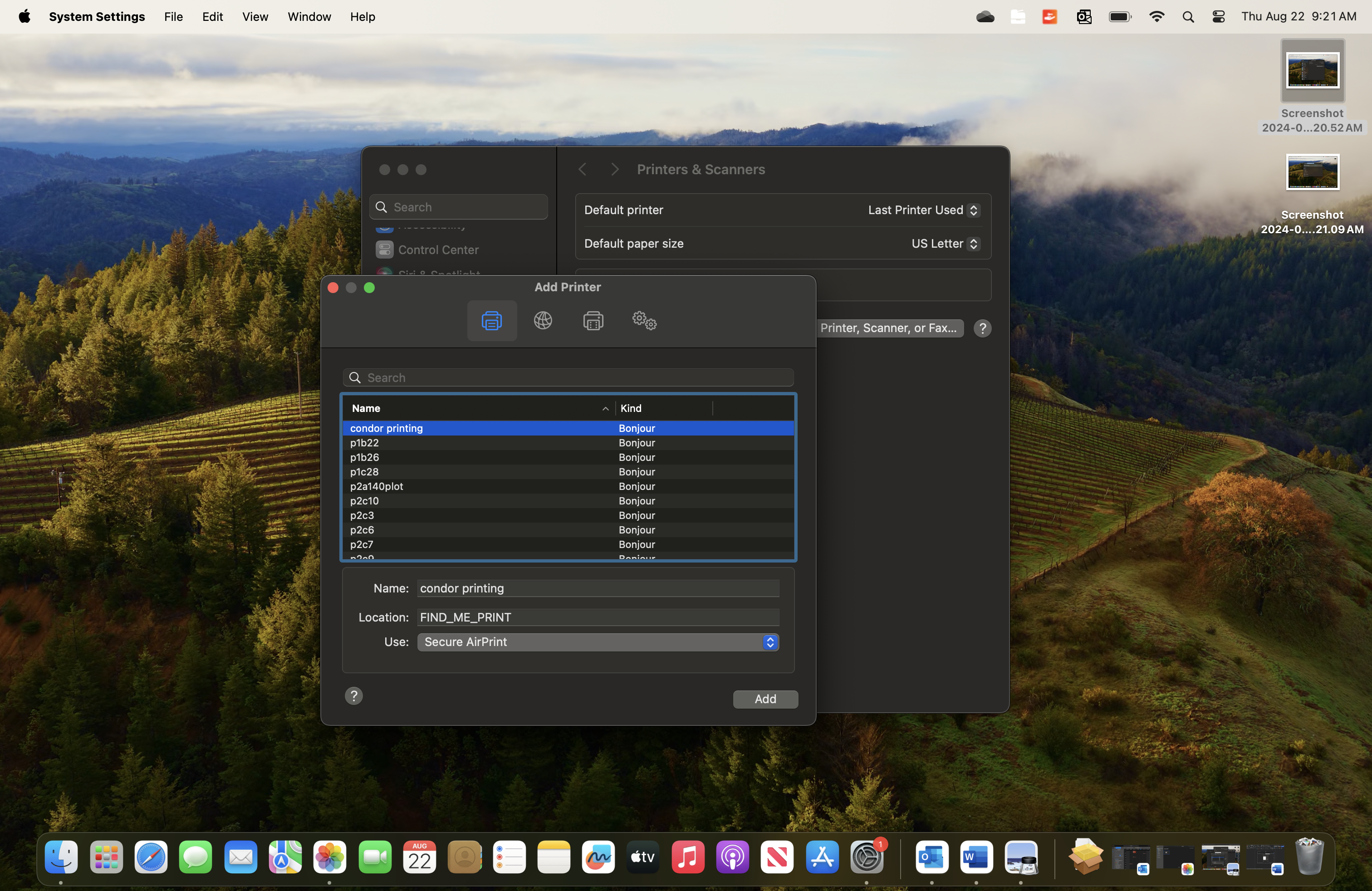This screenshot has height=891, width=1372.
Task: Open Maps from the Dock
Action: 285,857
